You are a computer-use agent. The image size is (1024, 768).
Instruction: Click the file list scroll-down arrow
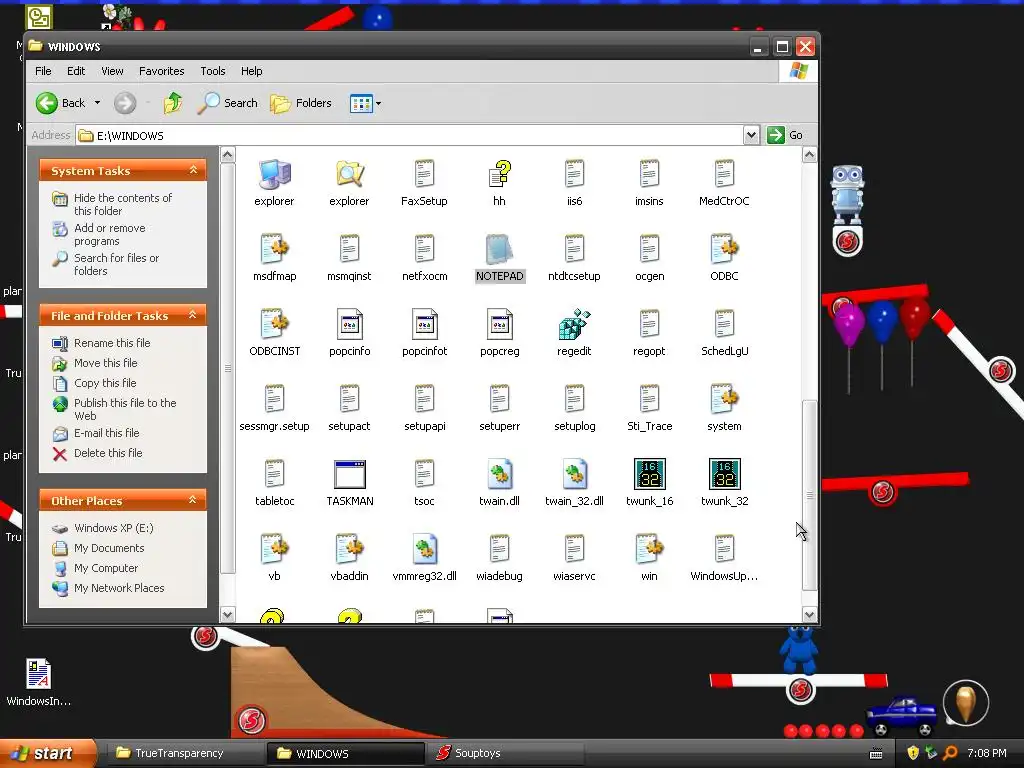pos(809,615)
